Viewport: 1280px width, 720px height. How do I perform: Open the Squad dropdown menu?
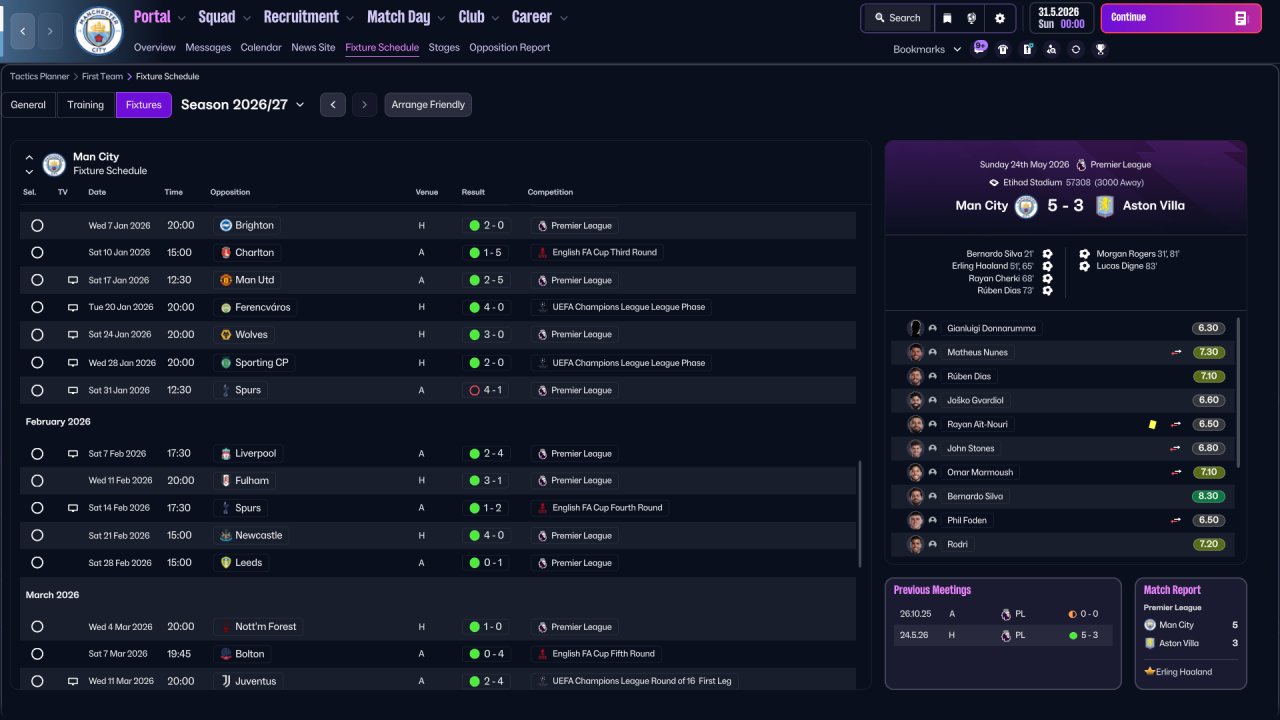click(x=225, y=17)
